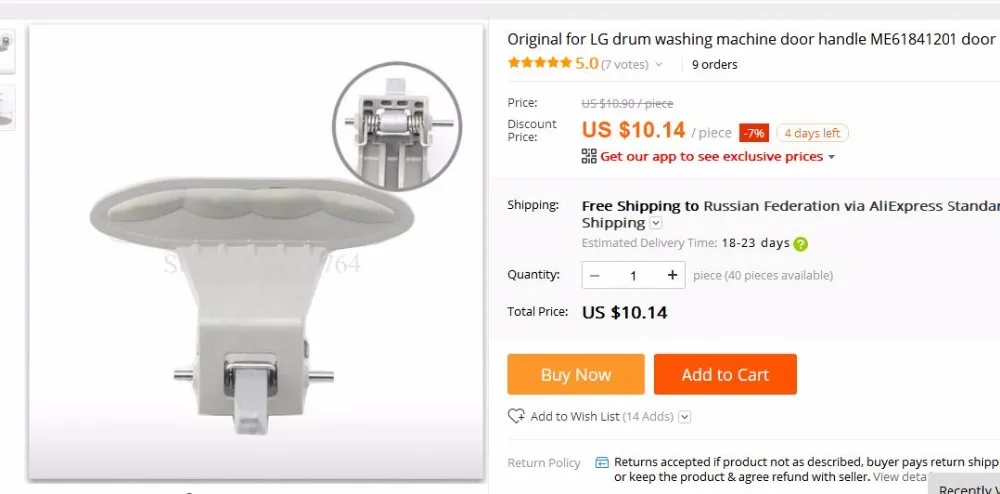Expand the votes rating dropdown arrow

coord(658,65)
